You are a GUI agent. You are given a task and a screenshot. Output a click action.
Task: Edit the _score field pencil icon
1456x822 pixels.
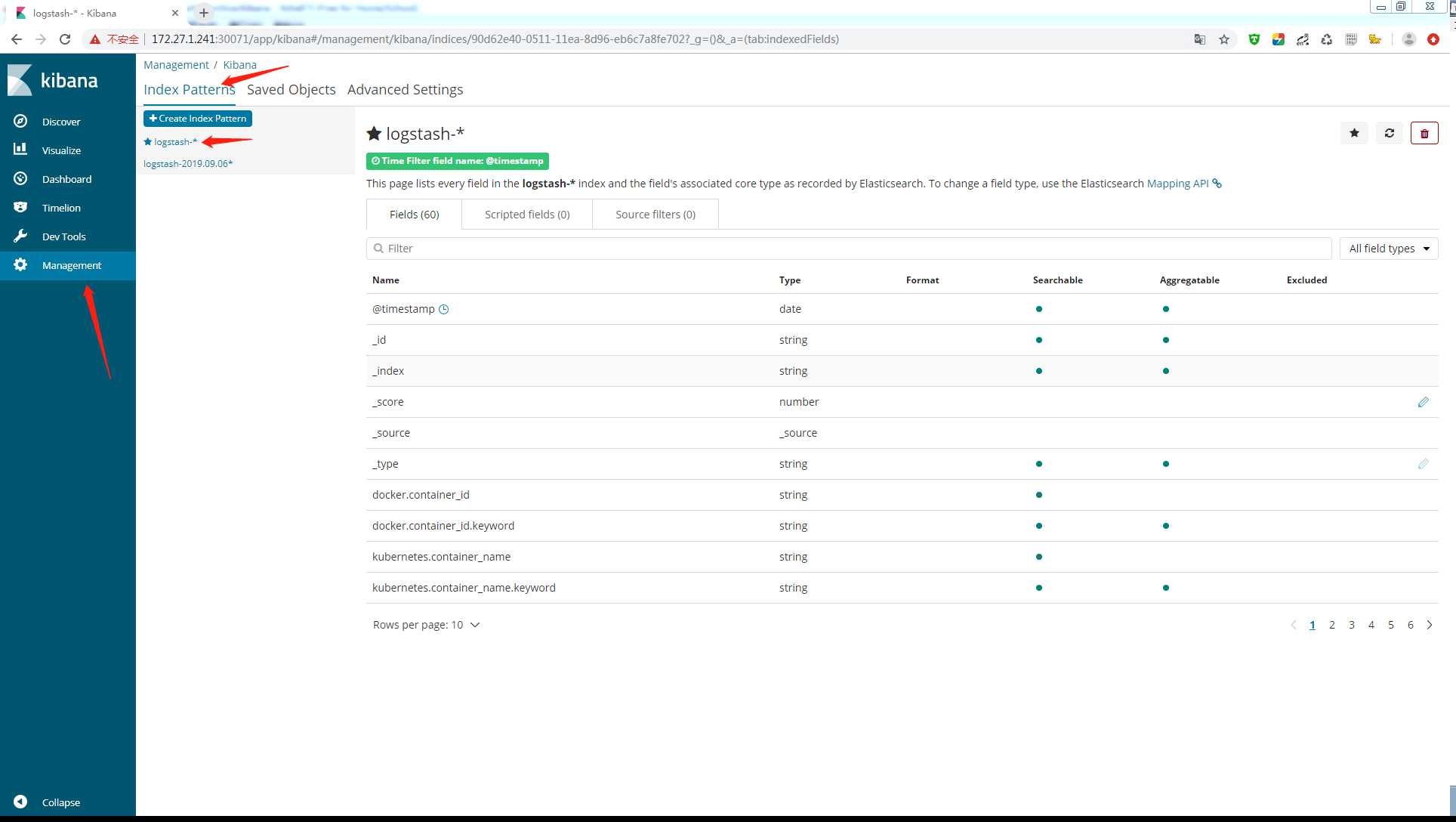(x=1423, y=402)
